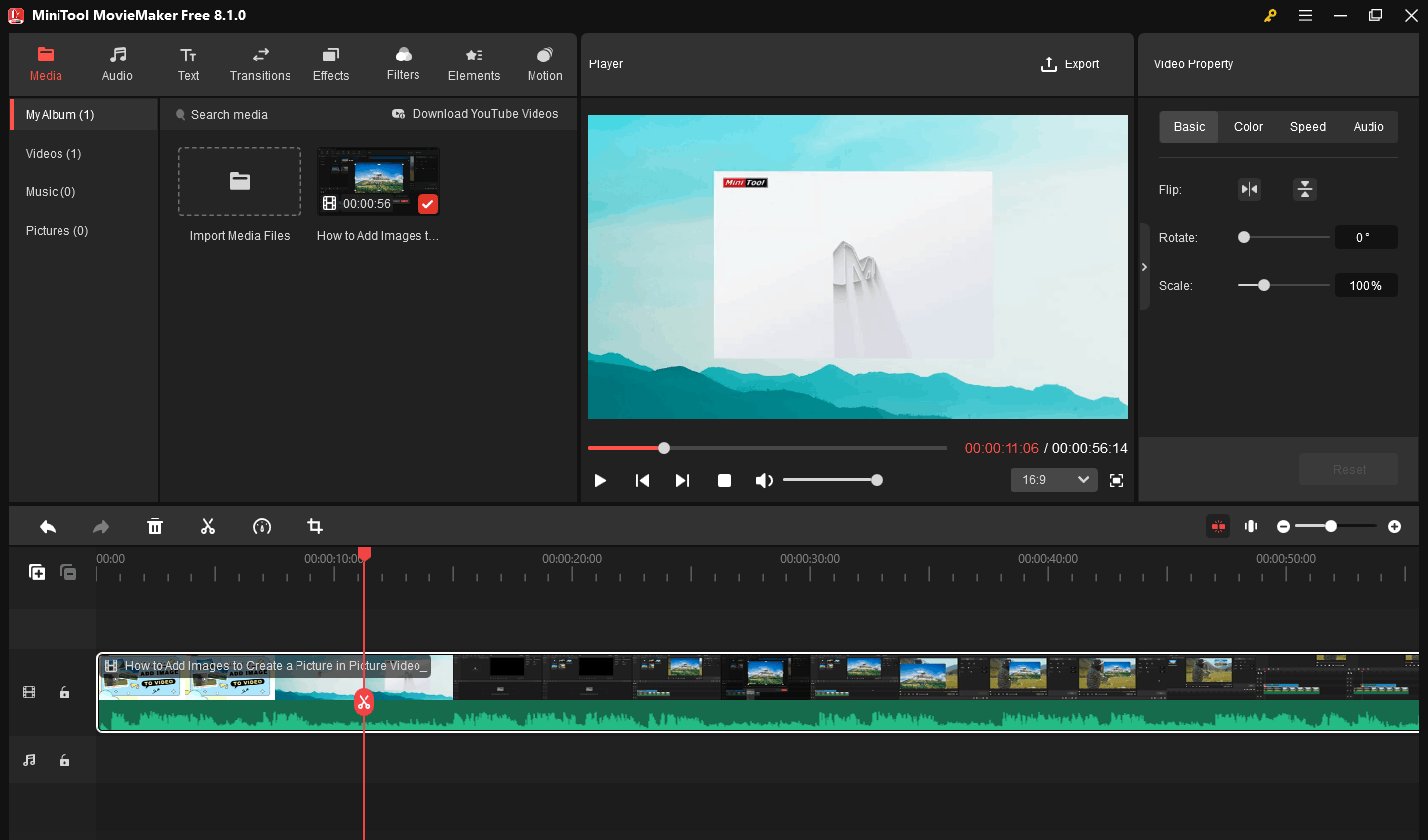Open the Text tool tab
1428x840 pixels.
pyautogui.click(x=188, y=64)
